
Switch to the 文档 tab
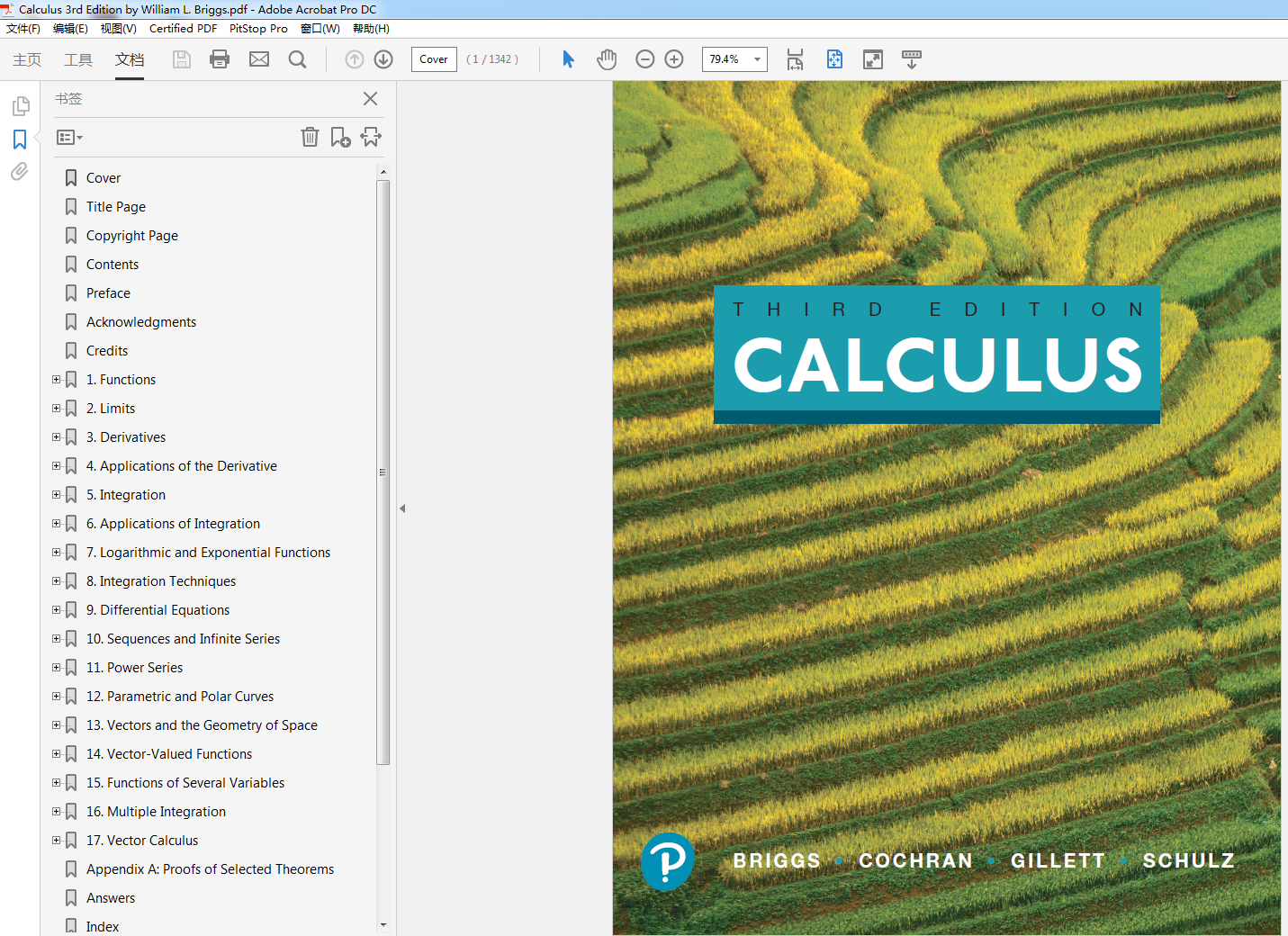point(130,59)
